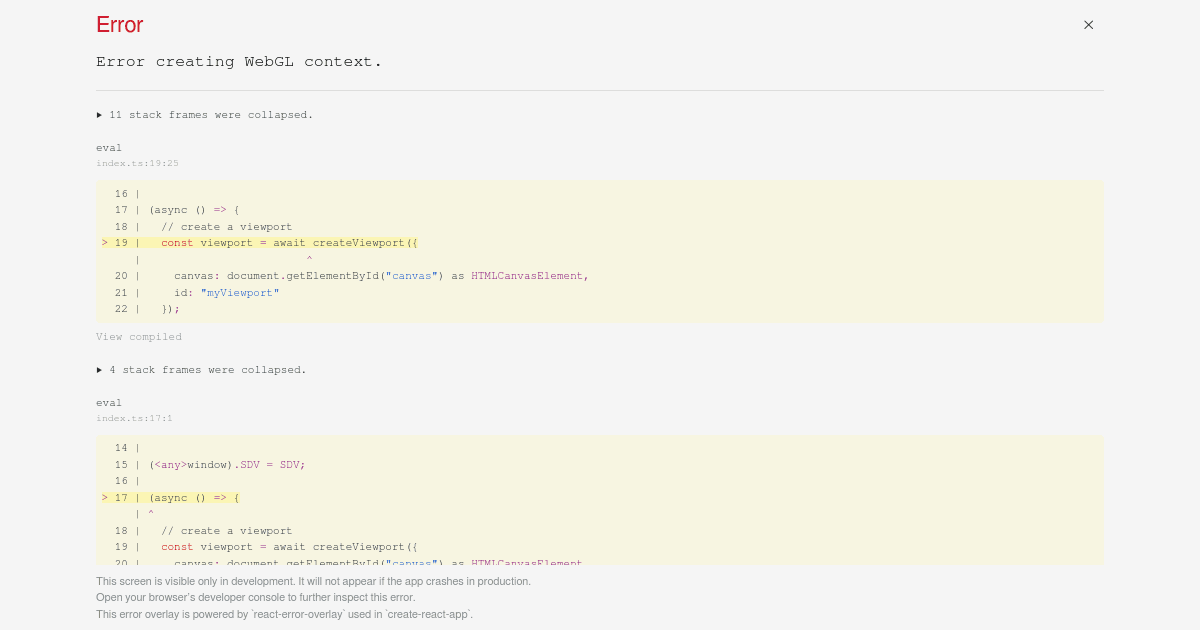Click the 'react-error-overlay' footer text
Screen dimensions: 1200x630
(284, 614)
